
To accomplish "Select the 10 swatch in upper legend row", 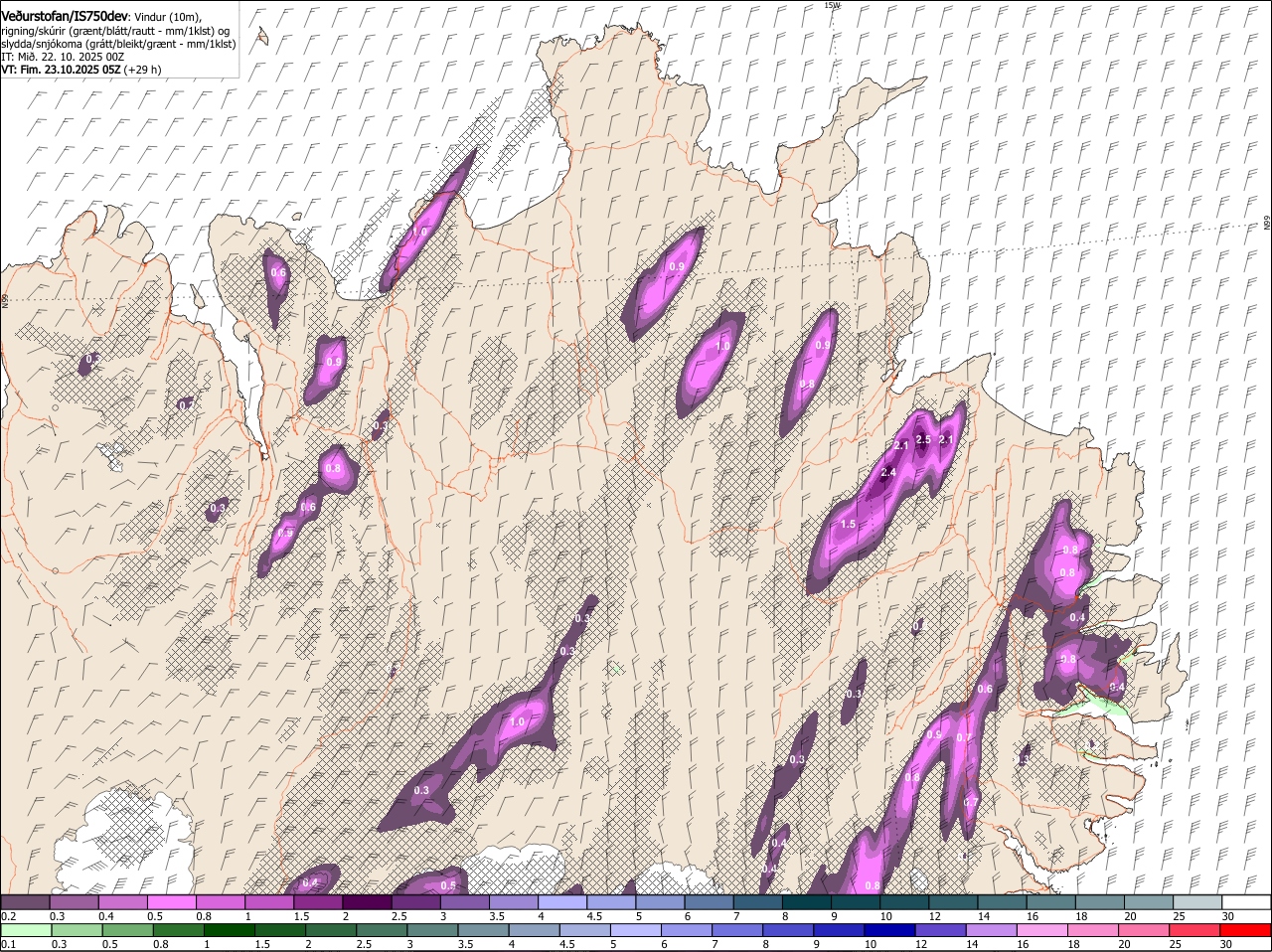I will (x=904, y=902).
